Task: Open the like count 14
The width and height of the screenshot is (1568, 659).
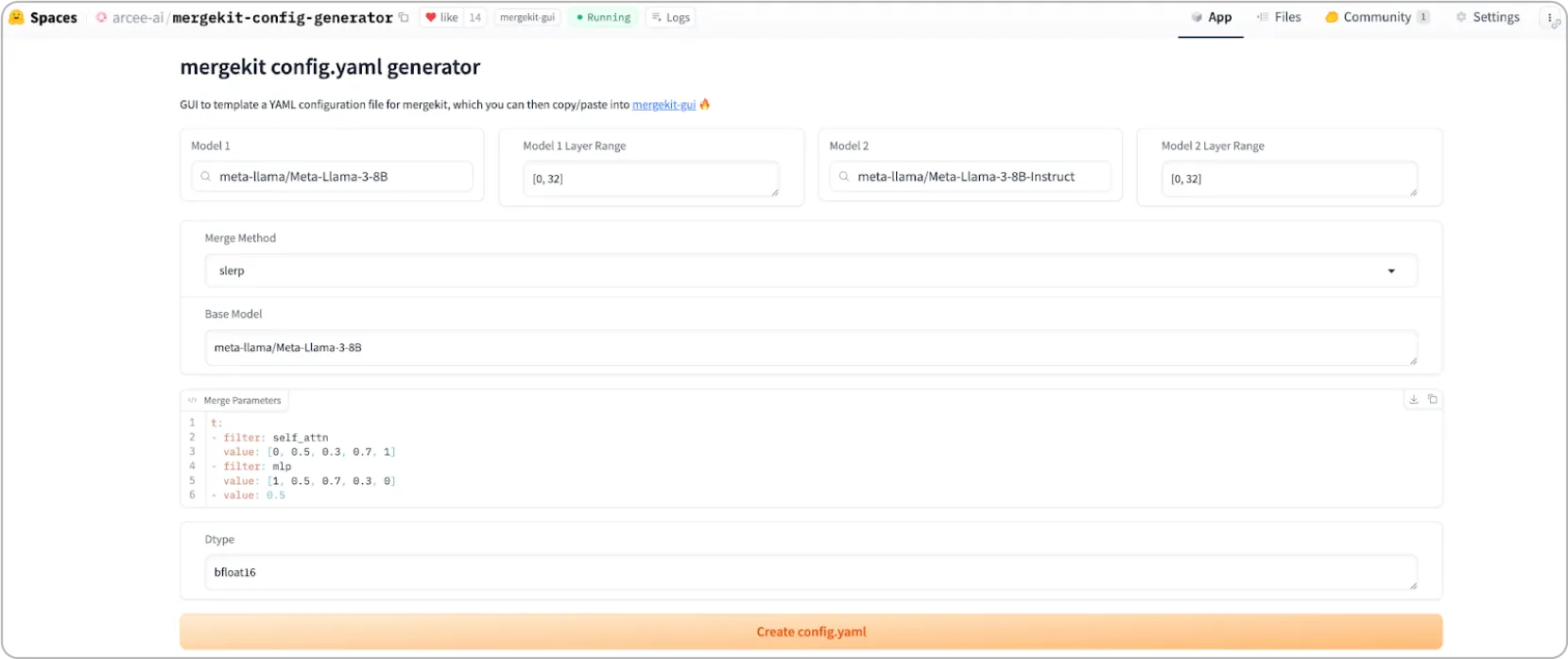Action: click(x=475, y=17)
